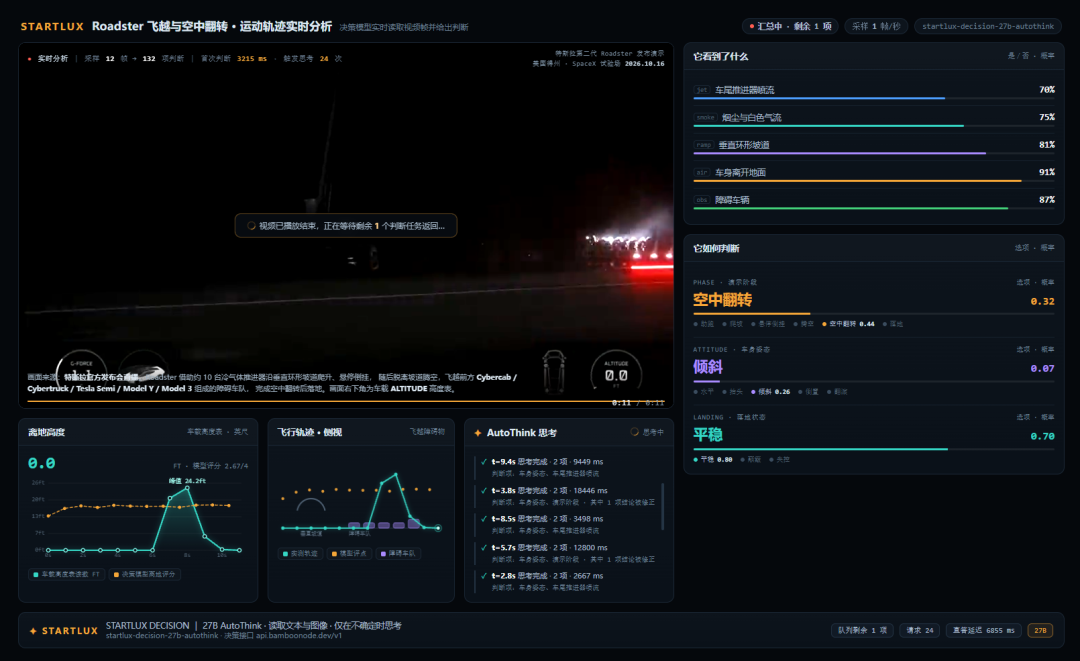Click the orange video playback progress bar

point(346,401)
